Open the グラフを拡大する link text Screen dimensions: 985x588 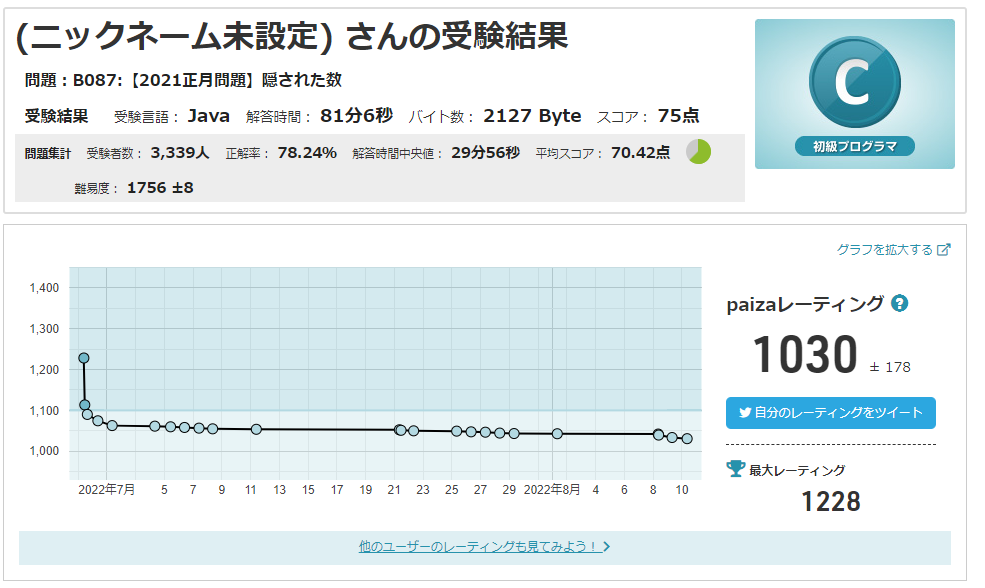884,250
